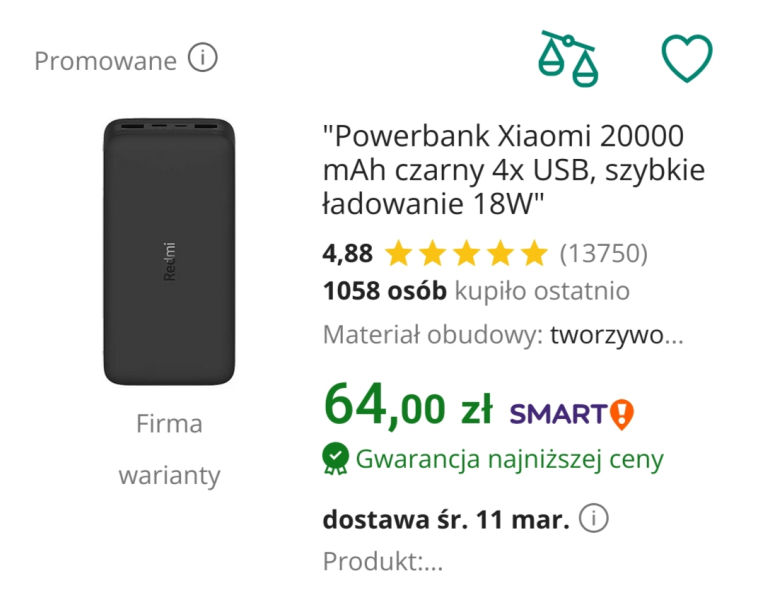Open the warianty option under the product
Screen dimensions: 763x600
169,475
